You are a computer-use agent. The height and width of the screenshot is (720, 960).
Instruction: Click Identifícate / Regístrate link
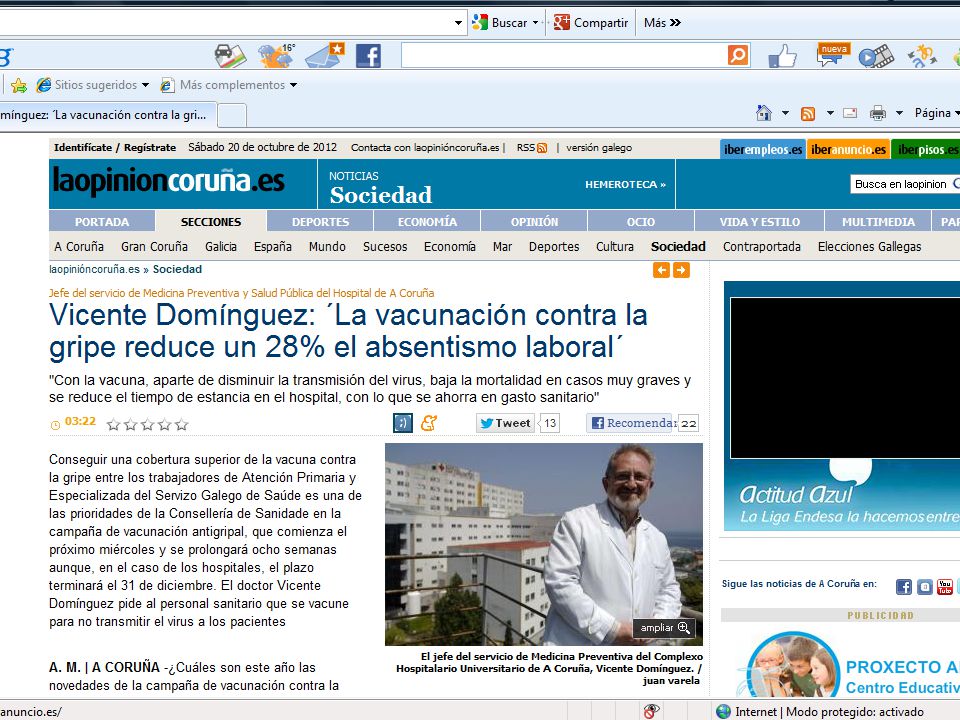tap(114, 148)
